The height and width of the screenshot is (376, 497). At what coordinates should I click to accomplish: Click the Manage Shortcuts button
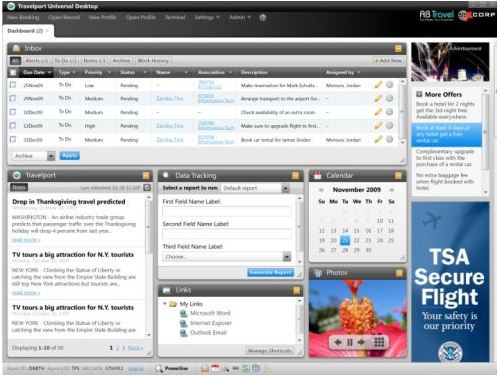[270, 351]
